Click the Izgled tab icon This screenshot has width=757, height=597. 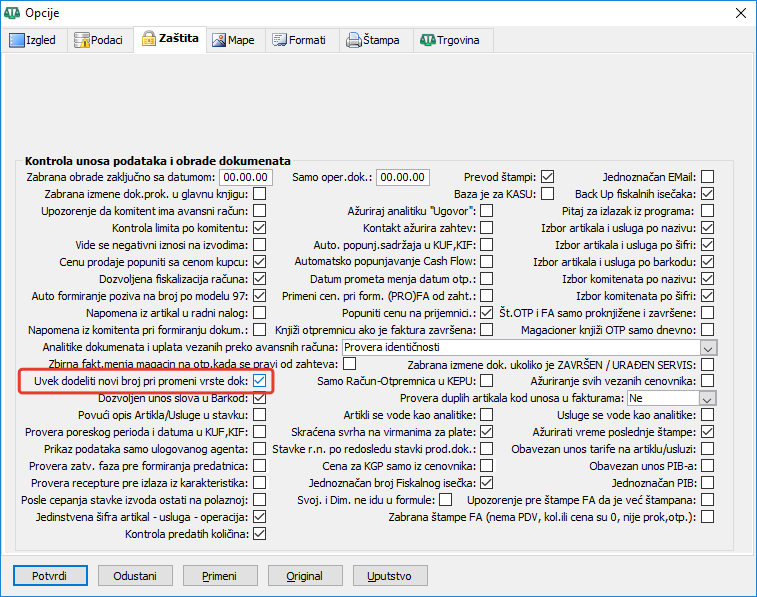[x=17, y=41]
